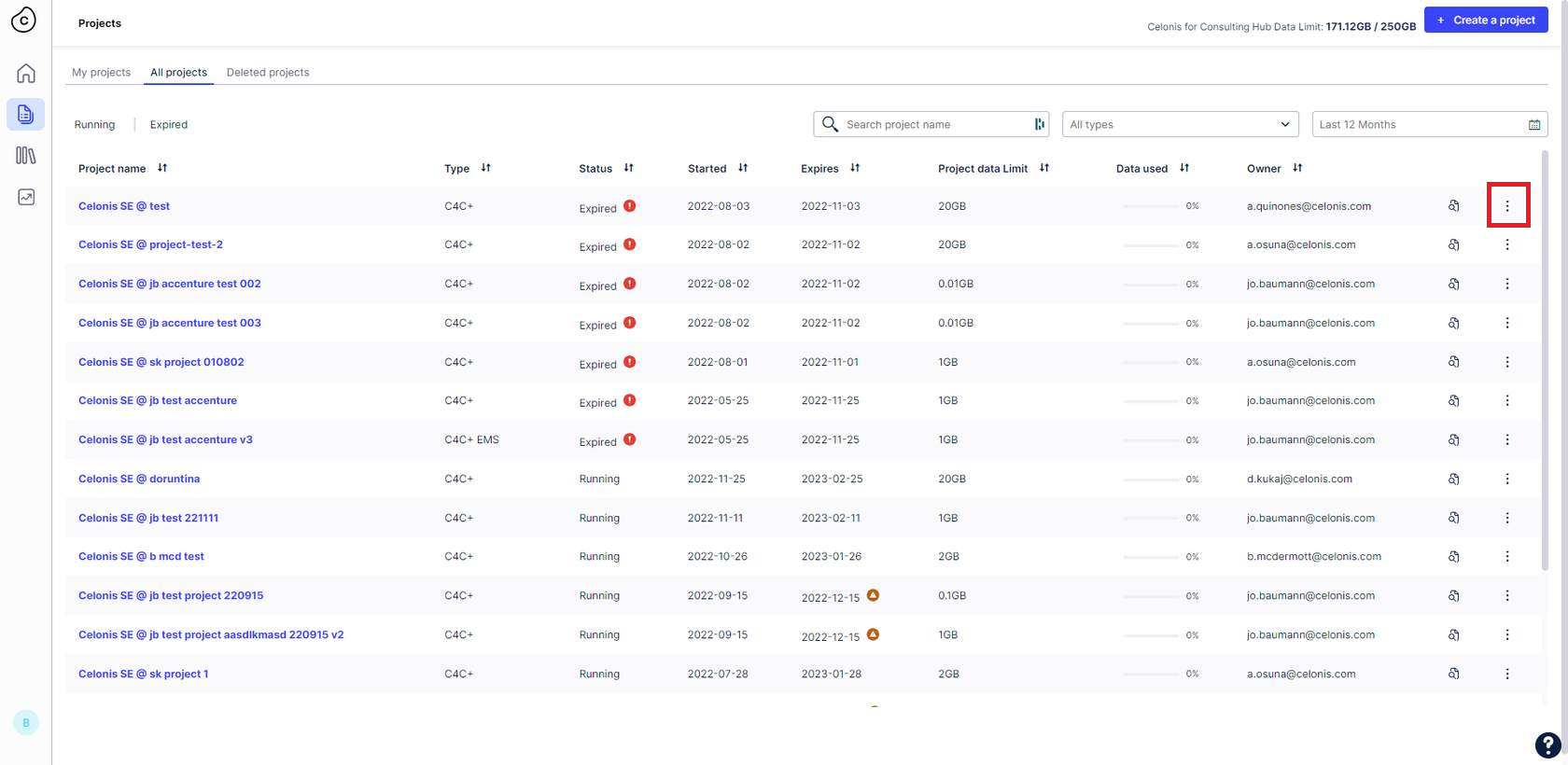The image size is (1568, 765).
Task: Open the Projects document icon in sidebar
Action: pyautogui.click(x=26, y=114)
